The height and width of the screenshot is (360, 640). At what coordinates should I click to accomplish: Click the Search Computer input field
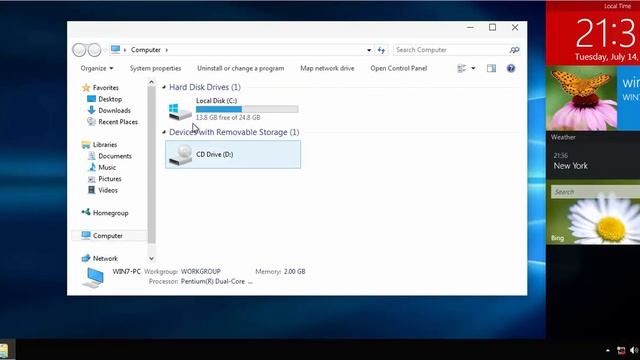click(451, 50)
